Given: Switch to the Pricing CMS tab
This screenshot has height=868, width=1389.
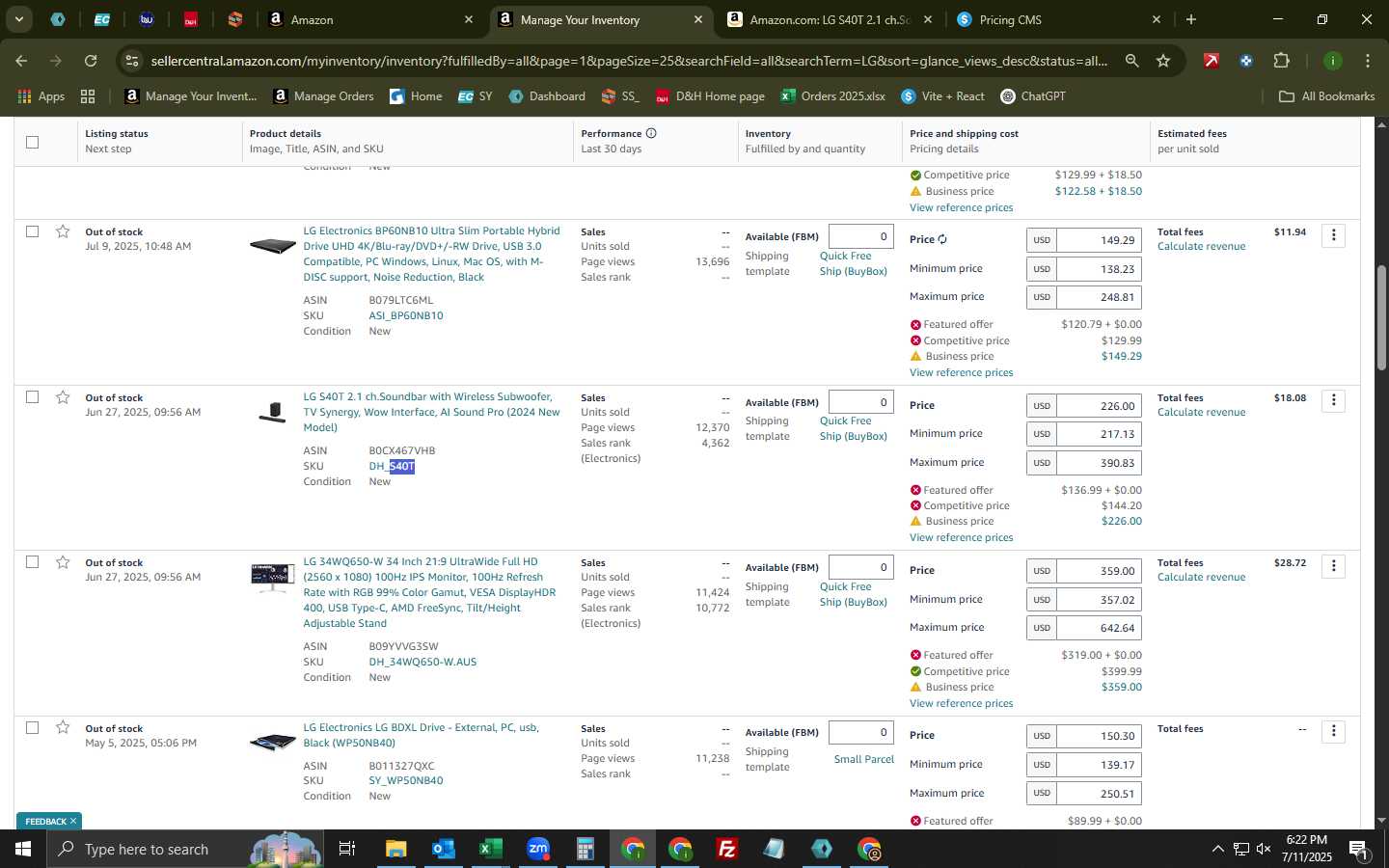Looking at the screenshot, I should tap(1059, 19).
